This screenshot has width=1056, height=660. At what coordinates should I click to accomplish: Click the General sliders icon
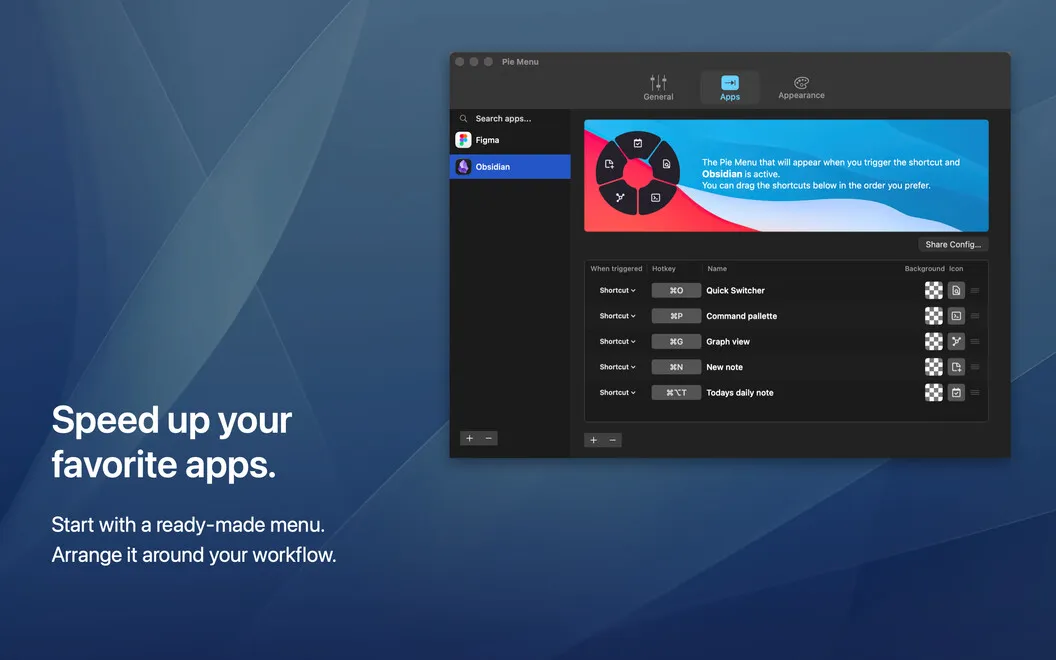(658, 82)
